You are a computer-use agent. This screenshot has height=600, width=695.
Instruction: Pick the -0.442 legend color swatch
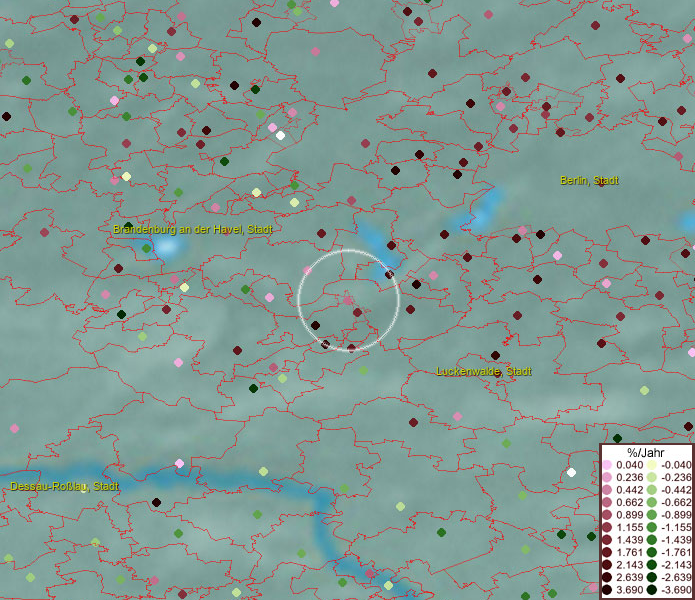652,490
